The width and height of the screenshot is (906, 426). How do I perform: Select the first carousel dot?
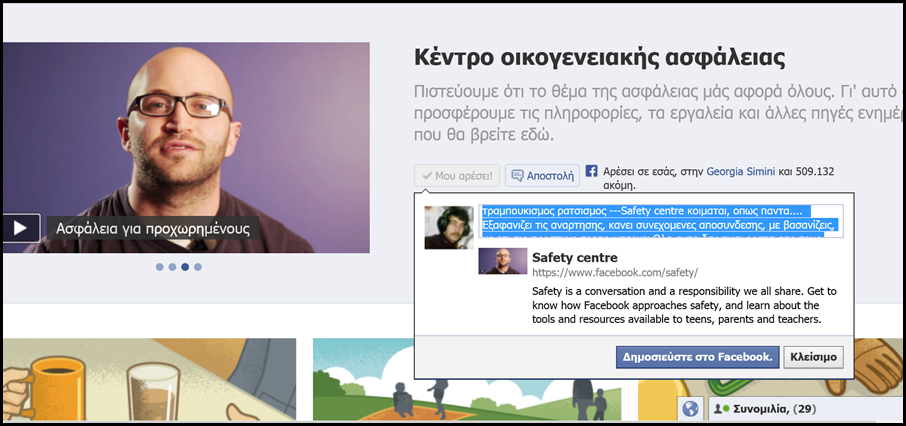point(159,267)
